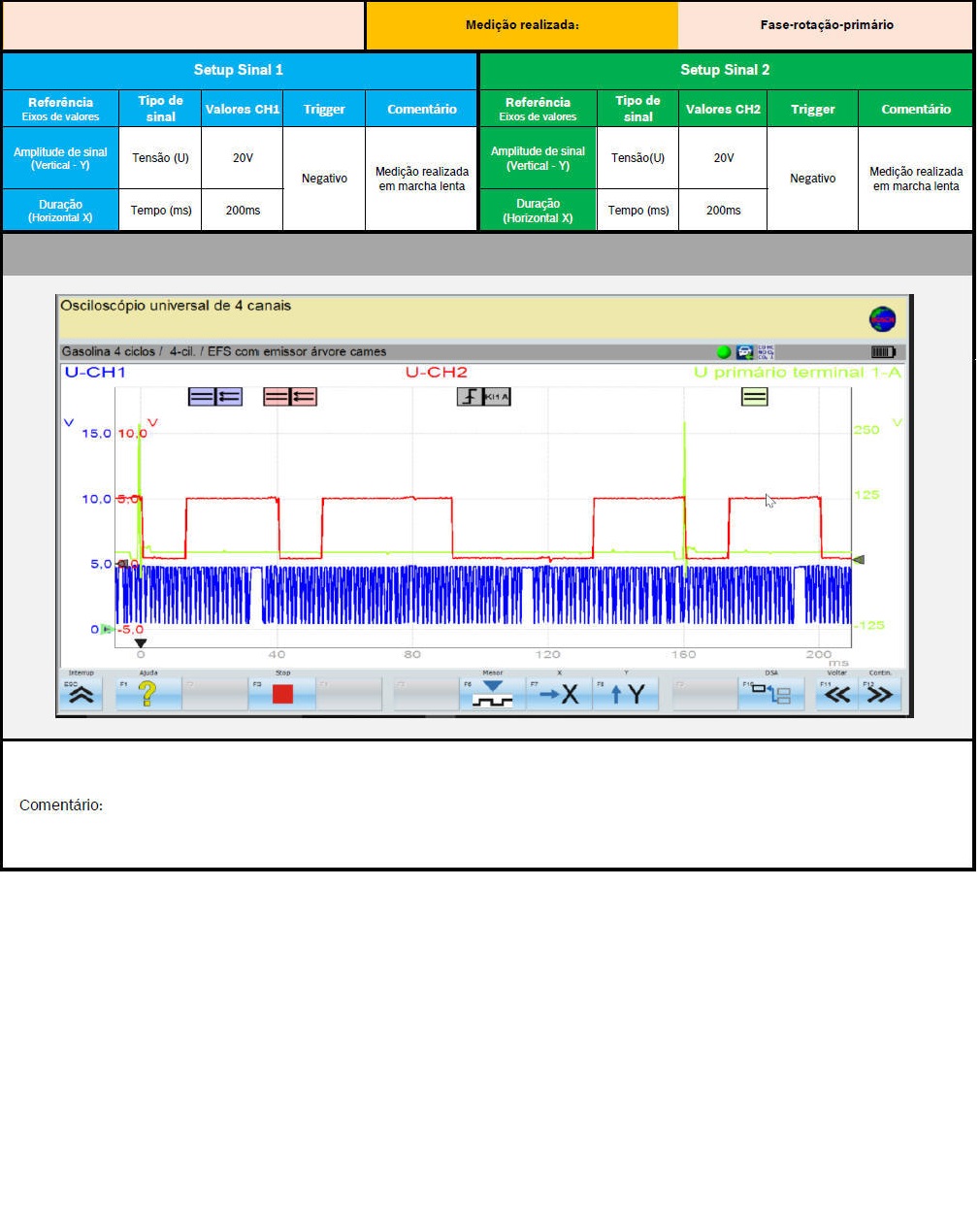
Task: Click the Bosch globe logo icon
Action: pos(882,319)
